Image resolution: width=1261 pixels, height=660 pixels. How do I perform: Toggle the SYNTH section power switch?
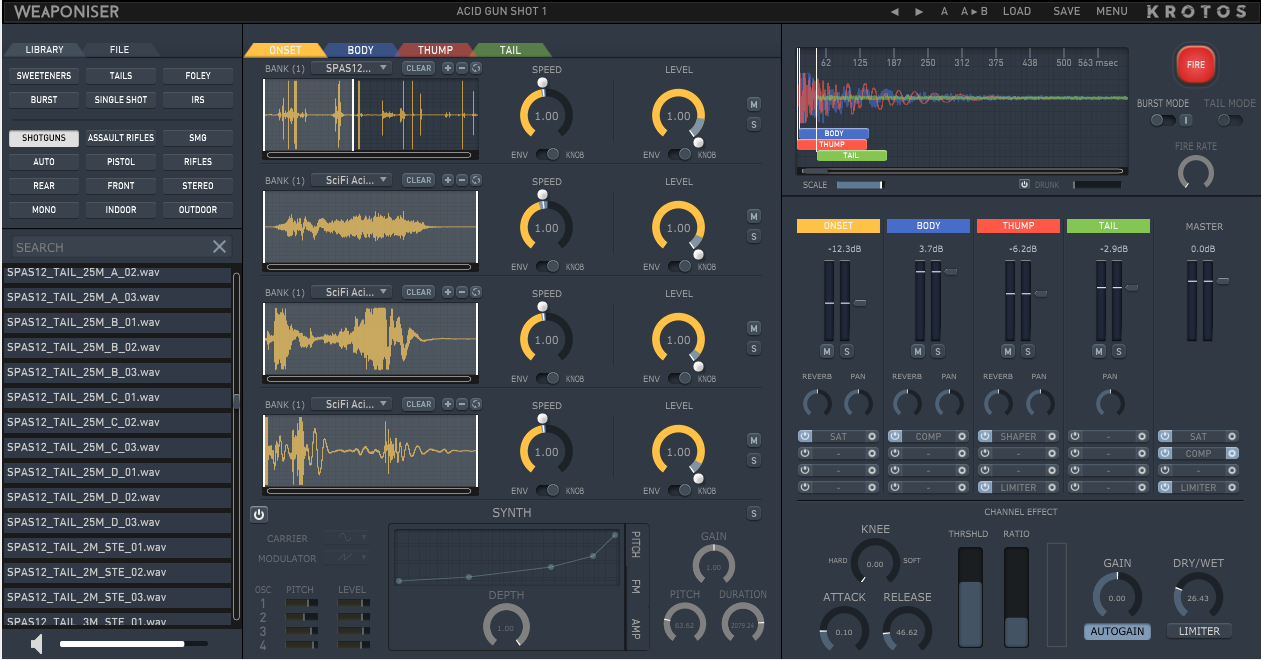(x=258, y=513)
